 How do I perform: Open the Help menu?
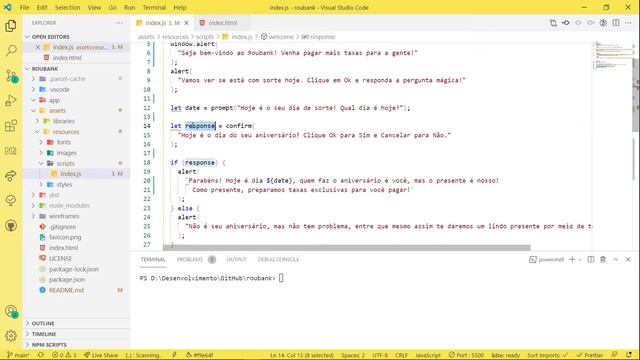pyautogui.click(x=180, y=7)
